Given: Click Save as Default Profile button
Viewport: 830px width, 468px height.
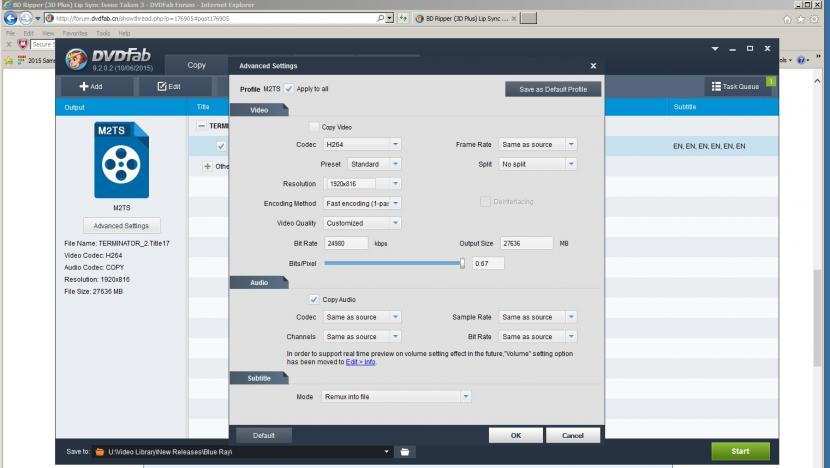Looking at the screenshot, I should coord(553,89).
